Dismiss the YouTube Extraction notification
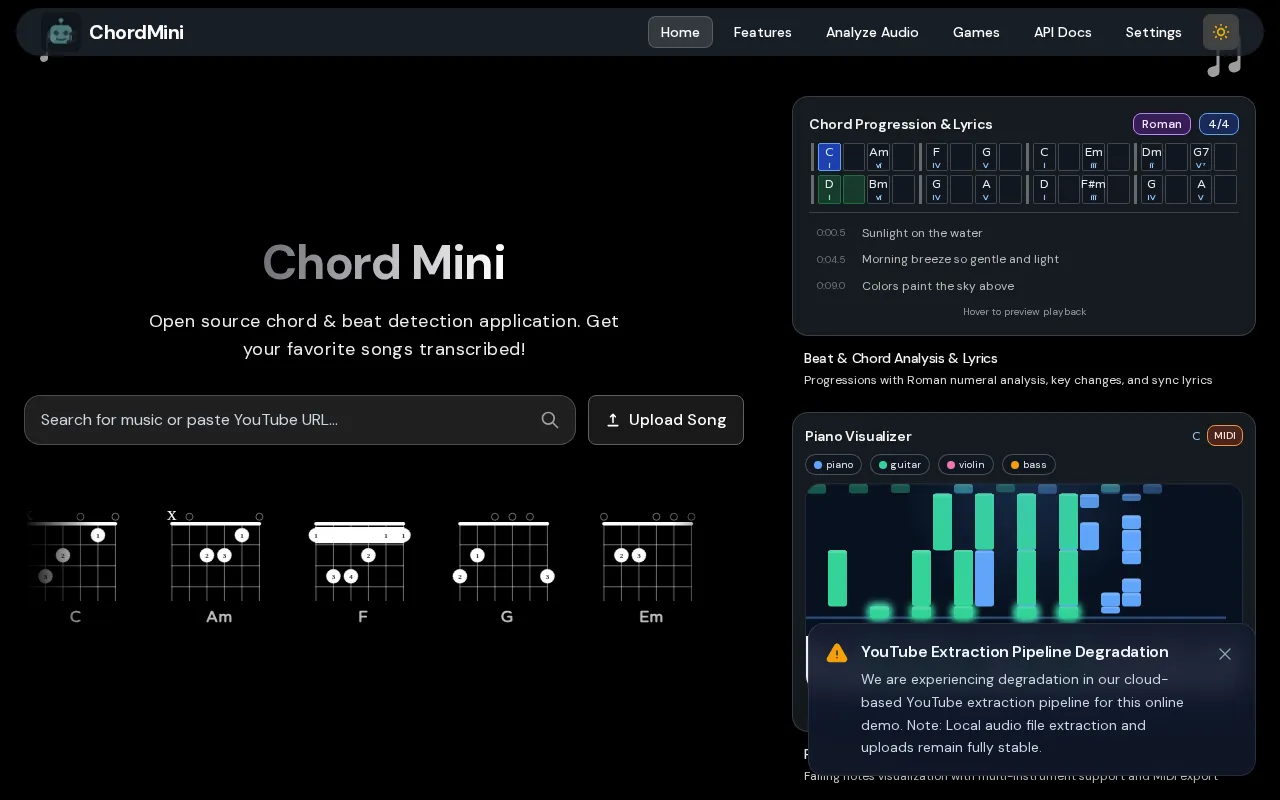This screenshot has width=1280, height=800. [1225, 654]
